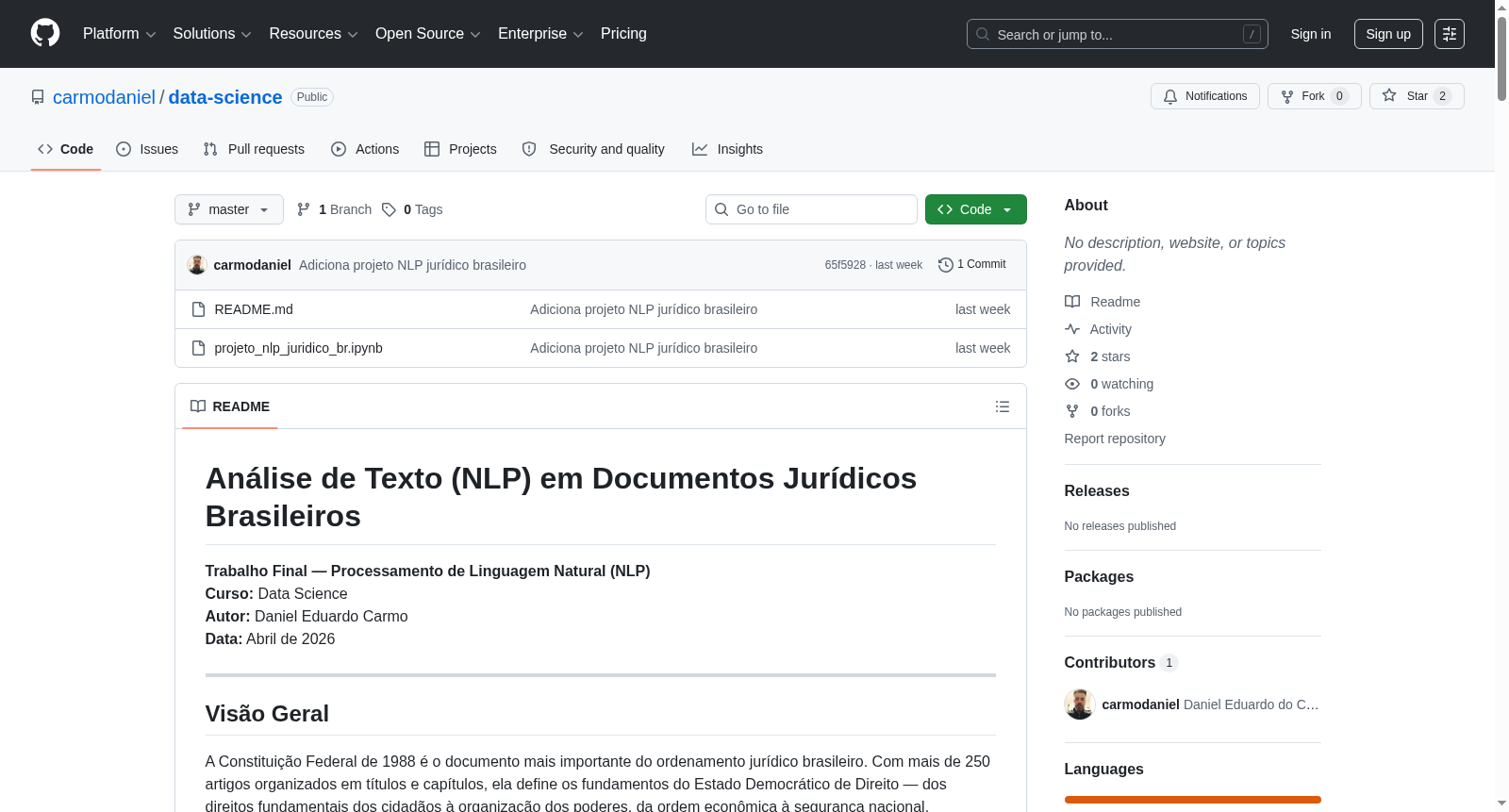The image size is (1509, 812).
Task: Open the 0 watching link
Action: pyautogui.click(x=1121, y=384)
